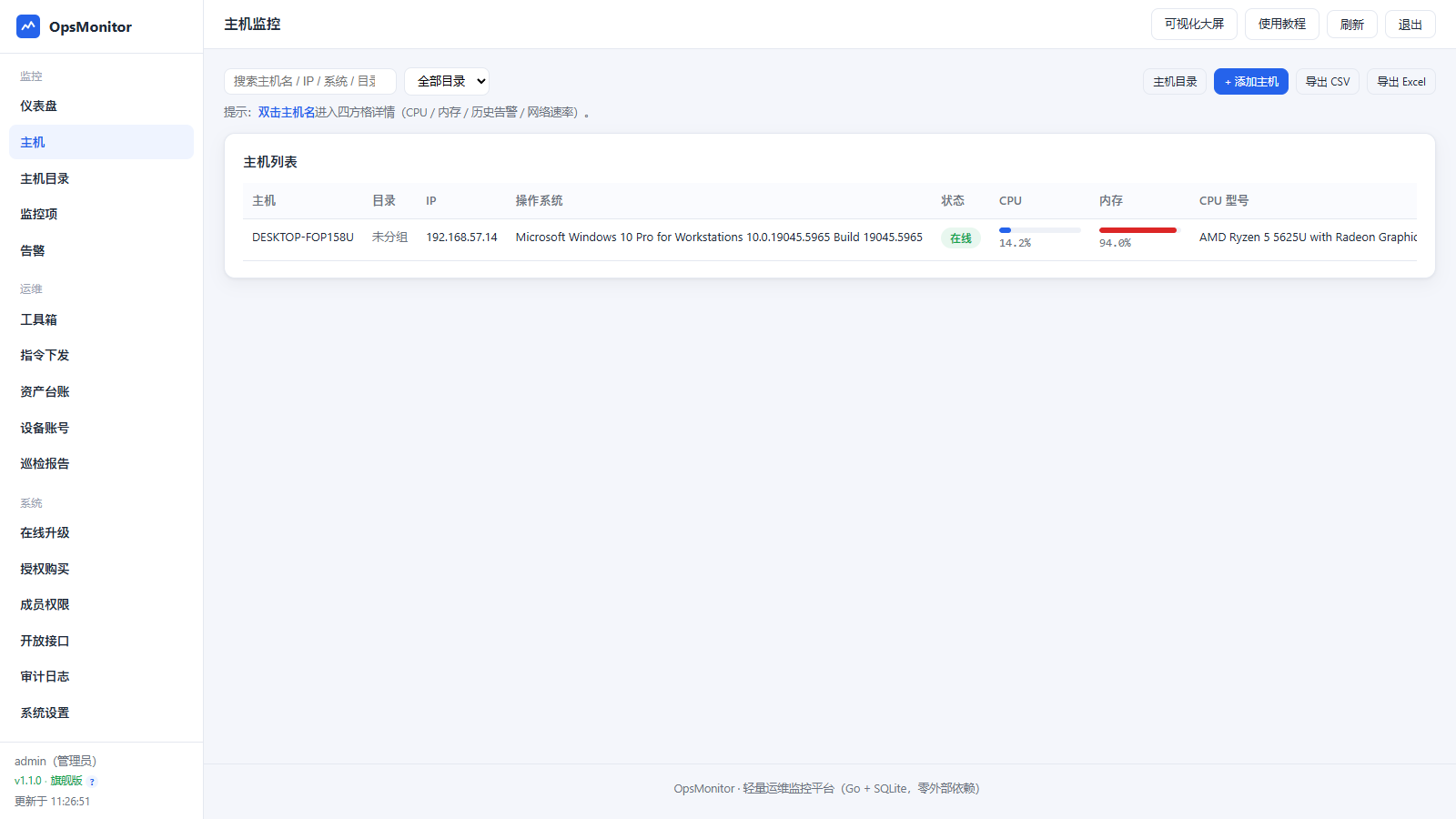Screen dimensions: 1456x819
Task: Open 系统设置 system settings
Action: tap(101, 713)
